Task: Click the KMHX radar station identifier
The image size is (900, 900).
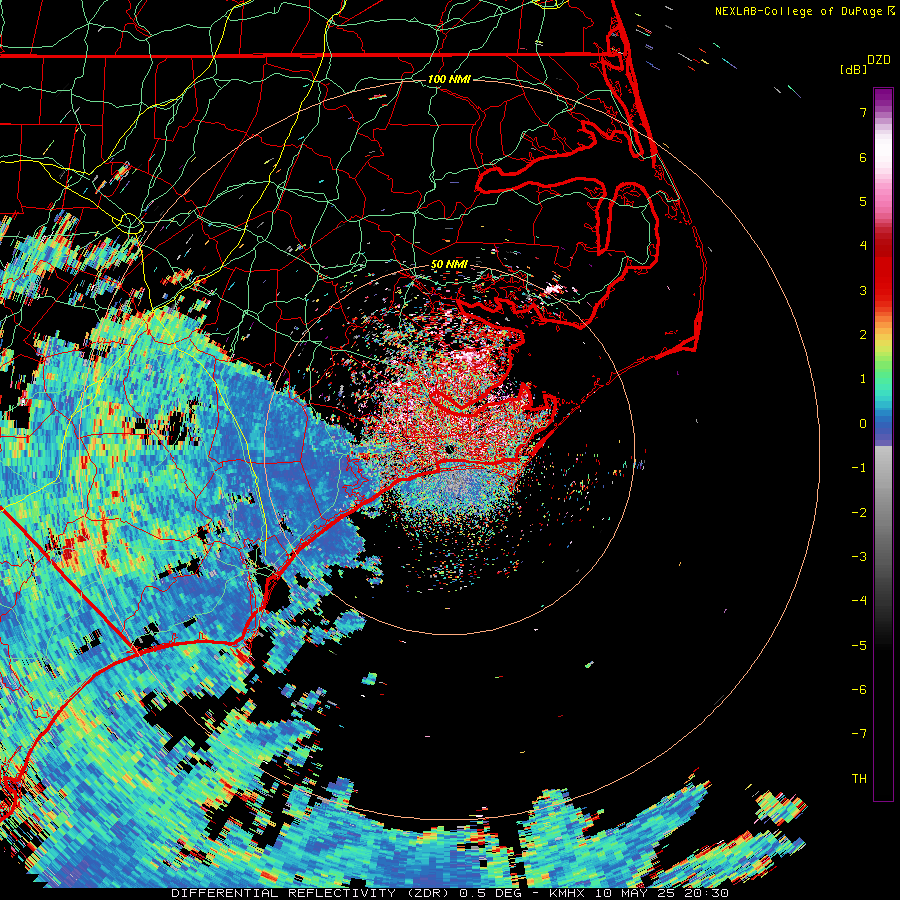Action: 568,893
